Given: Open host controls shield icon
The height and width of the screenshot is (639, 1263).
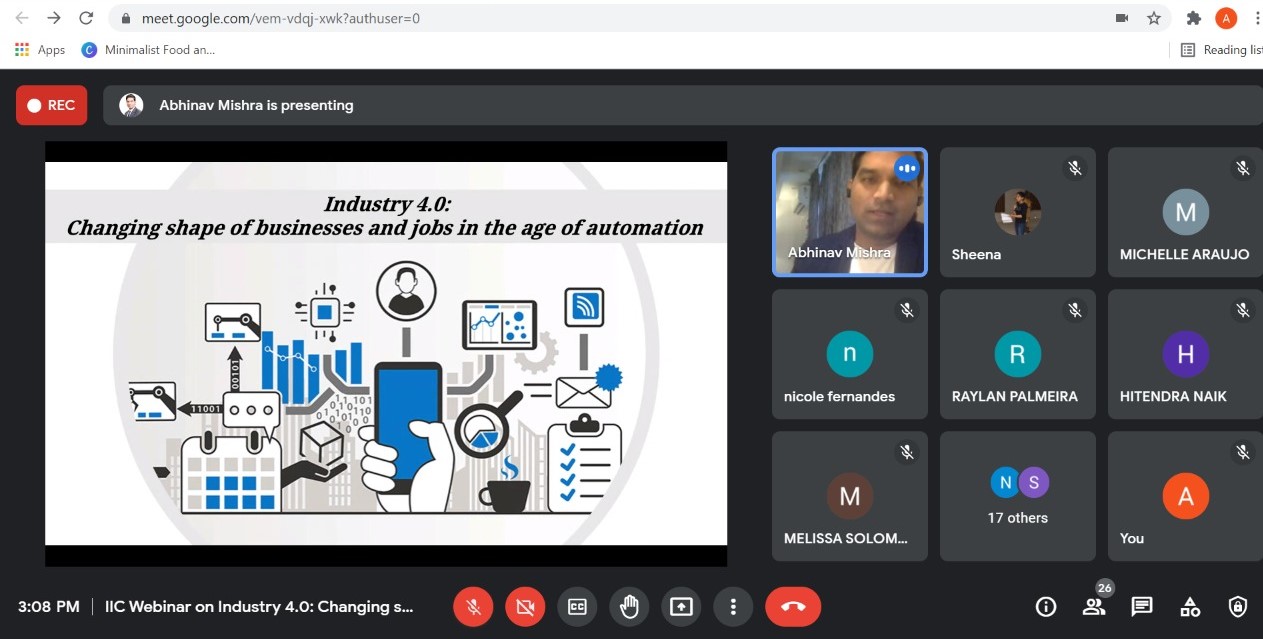Looking at the screenshot, I should (1238, 606).
